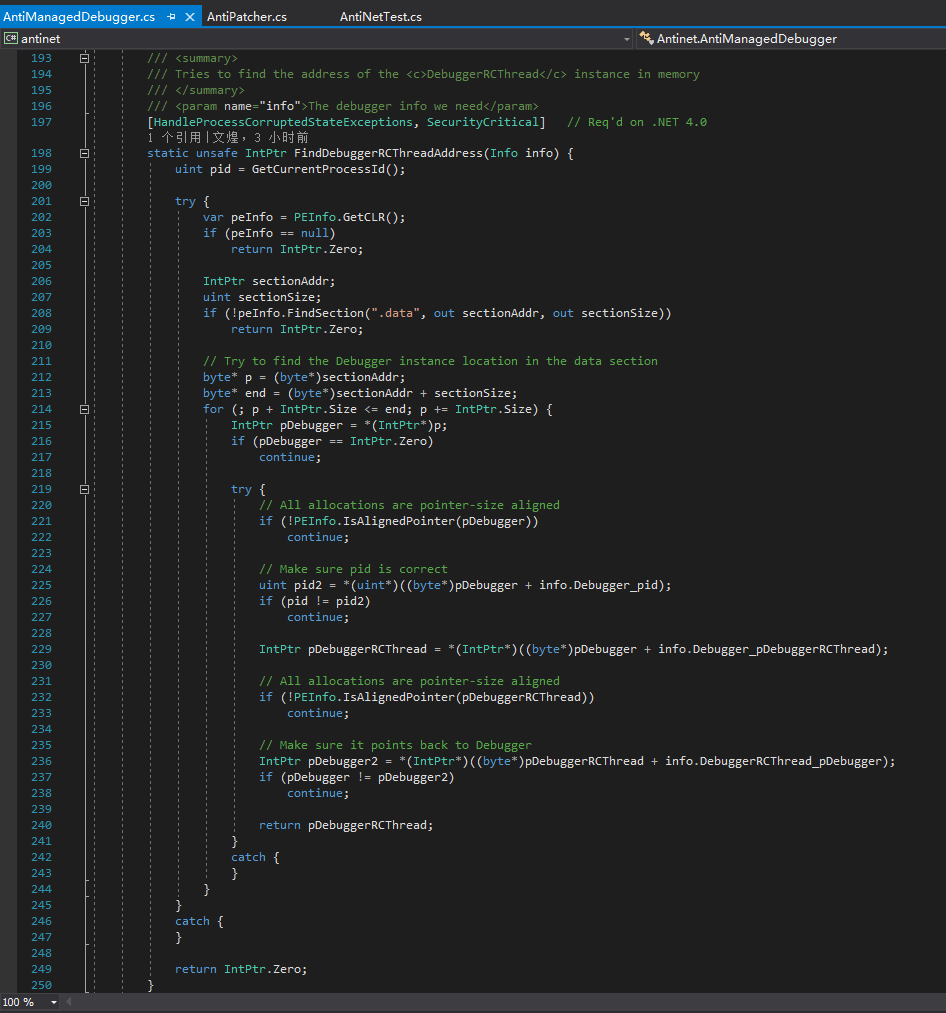Click the "1 个引用" CodeLens references link
This screenshot has height=1013, width=946.
pyautogui.click(x=174, y=137)
